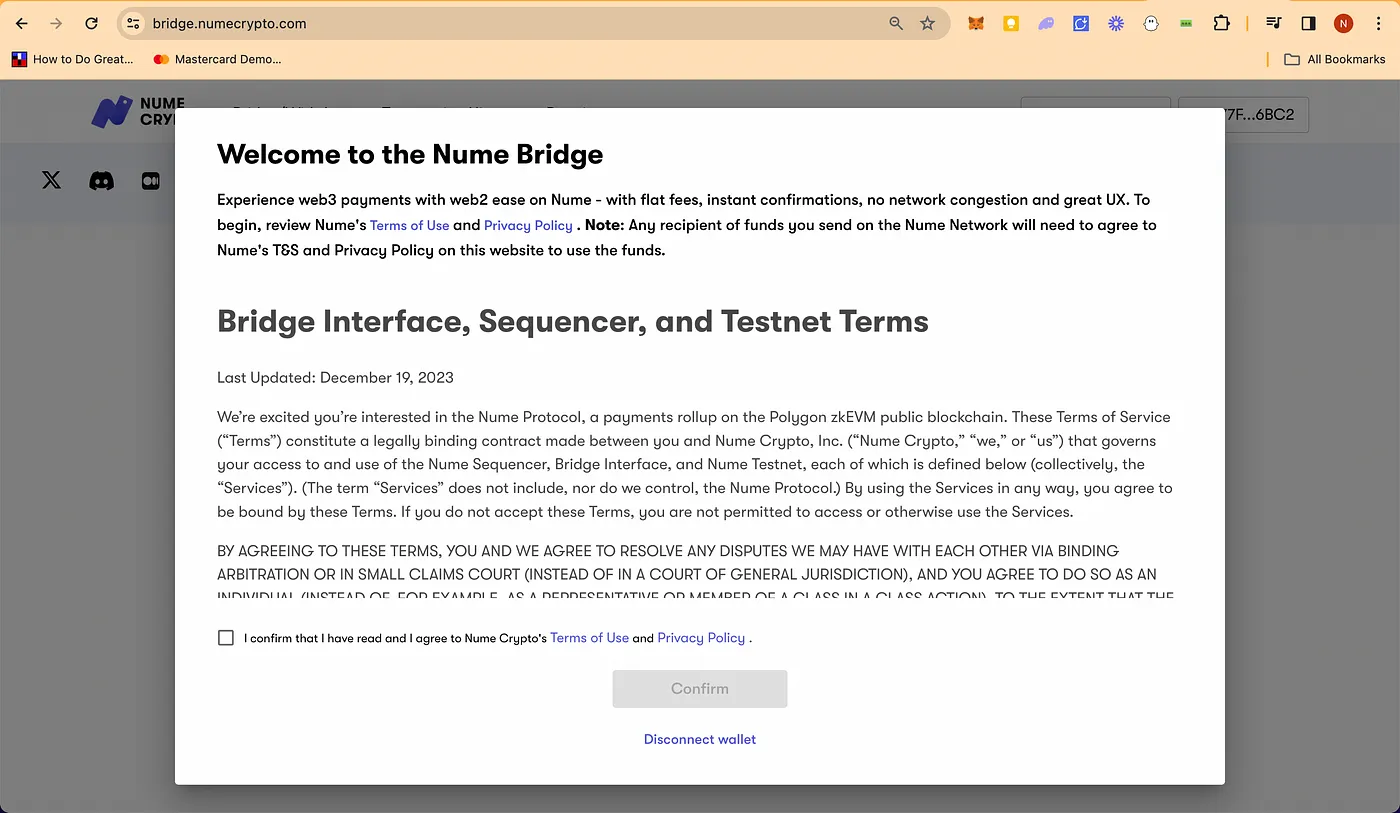The height and width of the screenshot is (813, 1400).
Task: Open the media control music icon
Action: point(1274,23)
